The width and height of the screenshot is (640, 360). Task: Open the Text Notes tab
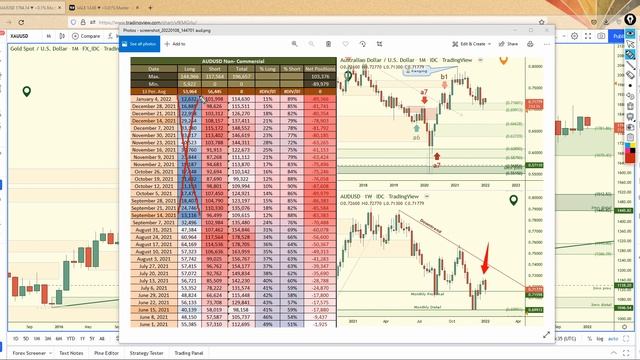tap(71, 353)
